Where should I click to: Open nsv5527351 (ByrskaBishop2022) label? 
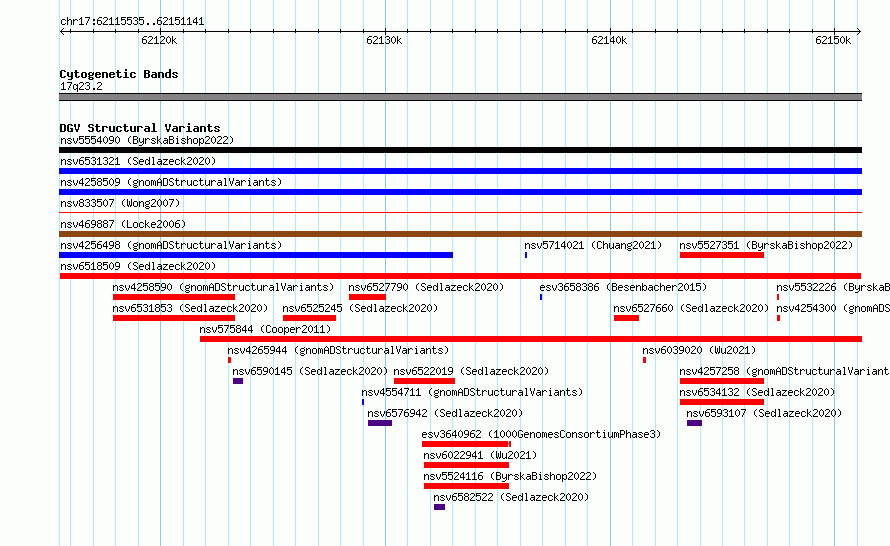click(766, 245)
